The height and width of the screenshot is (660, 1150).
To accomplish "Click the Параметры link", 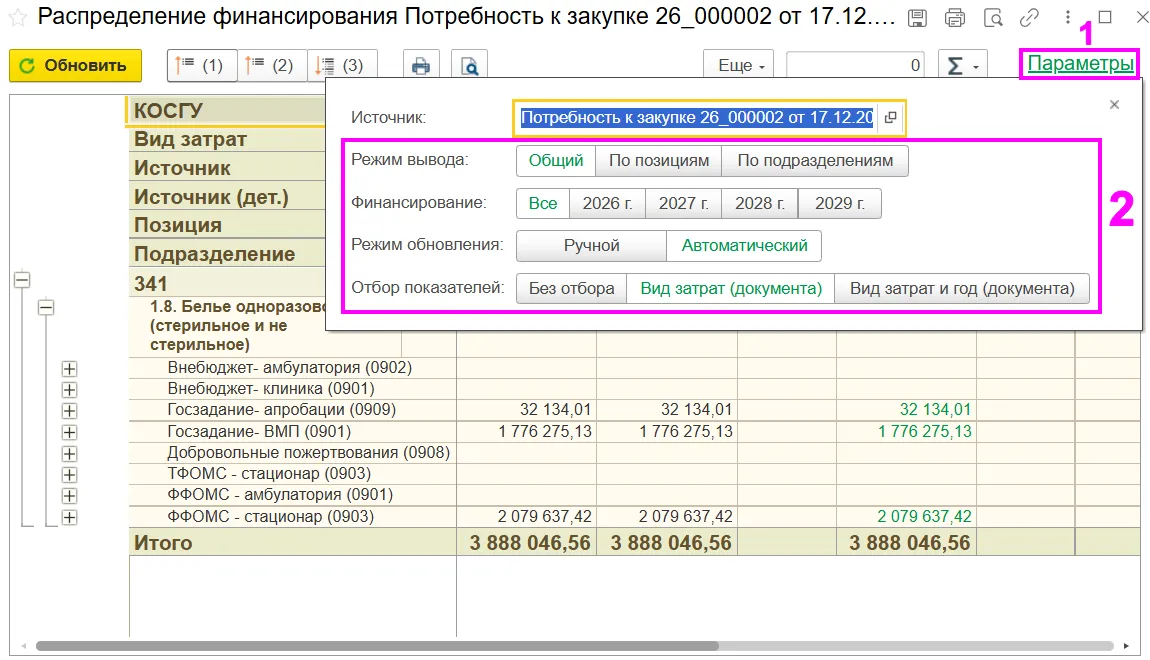I will click(1080, 64).
